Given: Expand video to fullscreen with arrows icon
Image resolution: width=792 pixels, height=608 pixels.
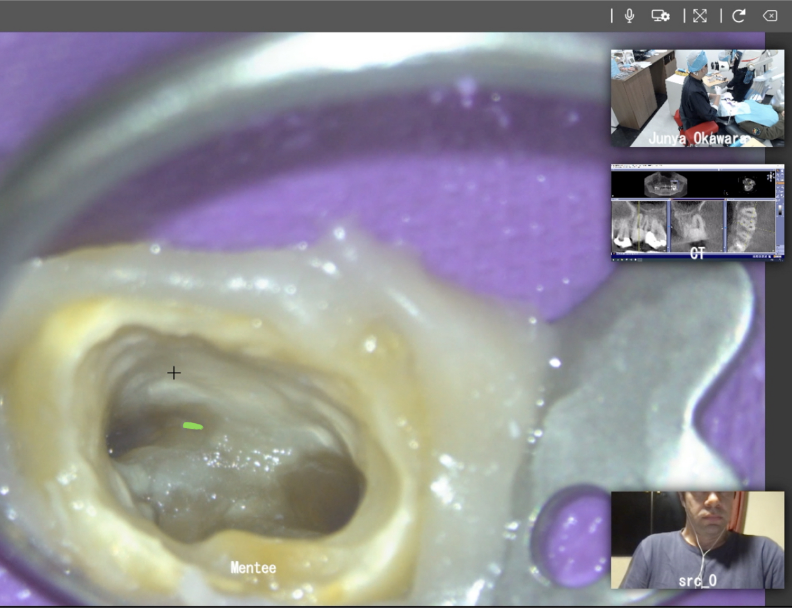Looking at the screenshot, I should [x=700, y=15].
